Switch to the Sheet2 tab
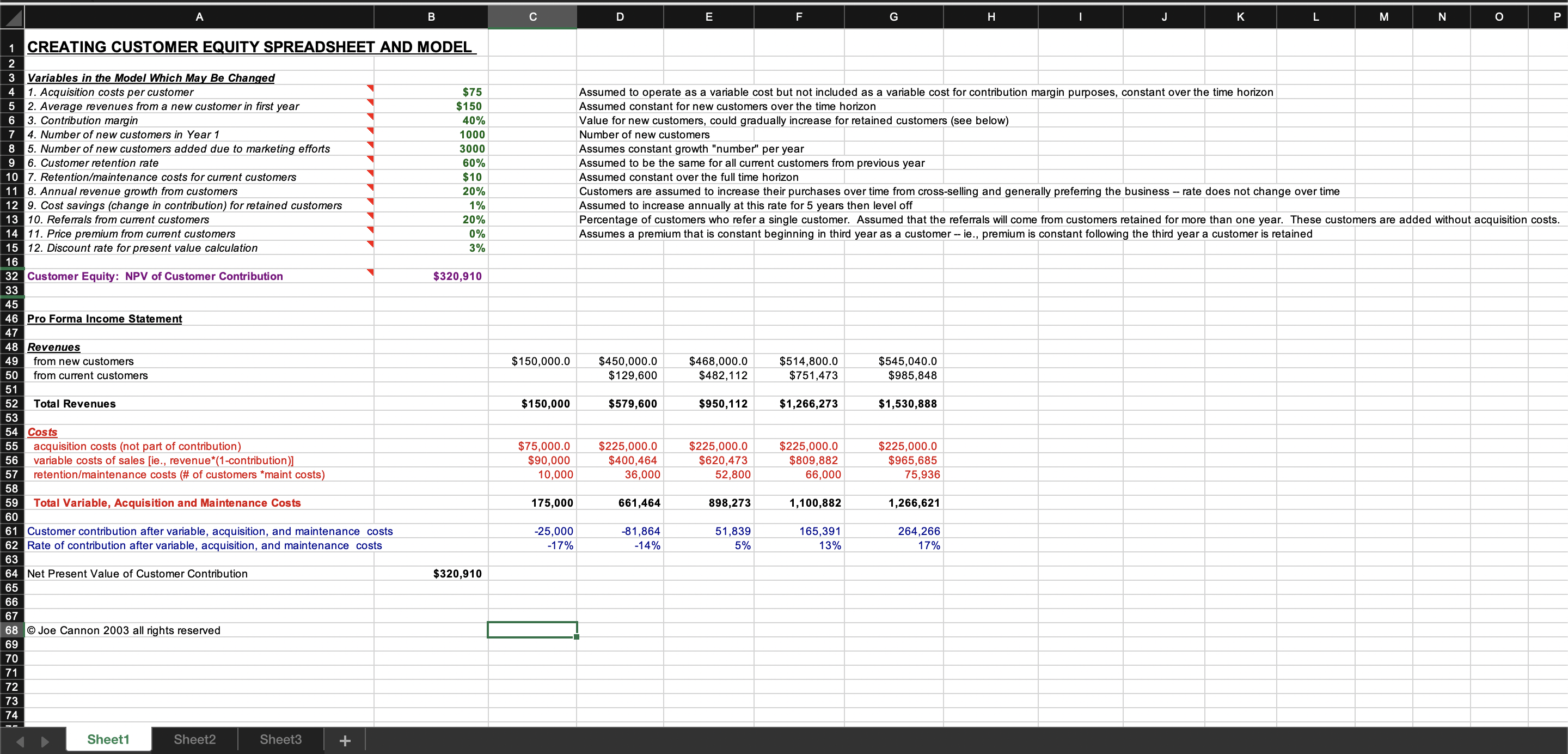The width and height of the screenshot is (1568, 754). coord(194,739)
